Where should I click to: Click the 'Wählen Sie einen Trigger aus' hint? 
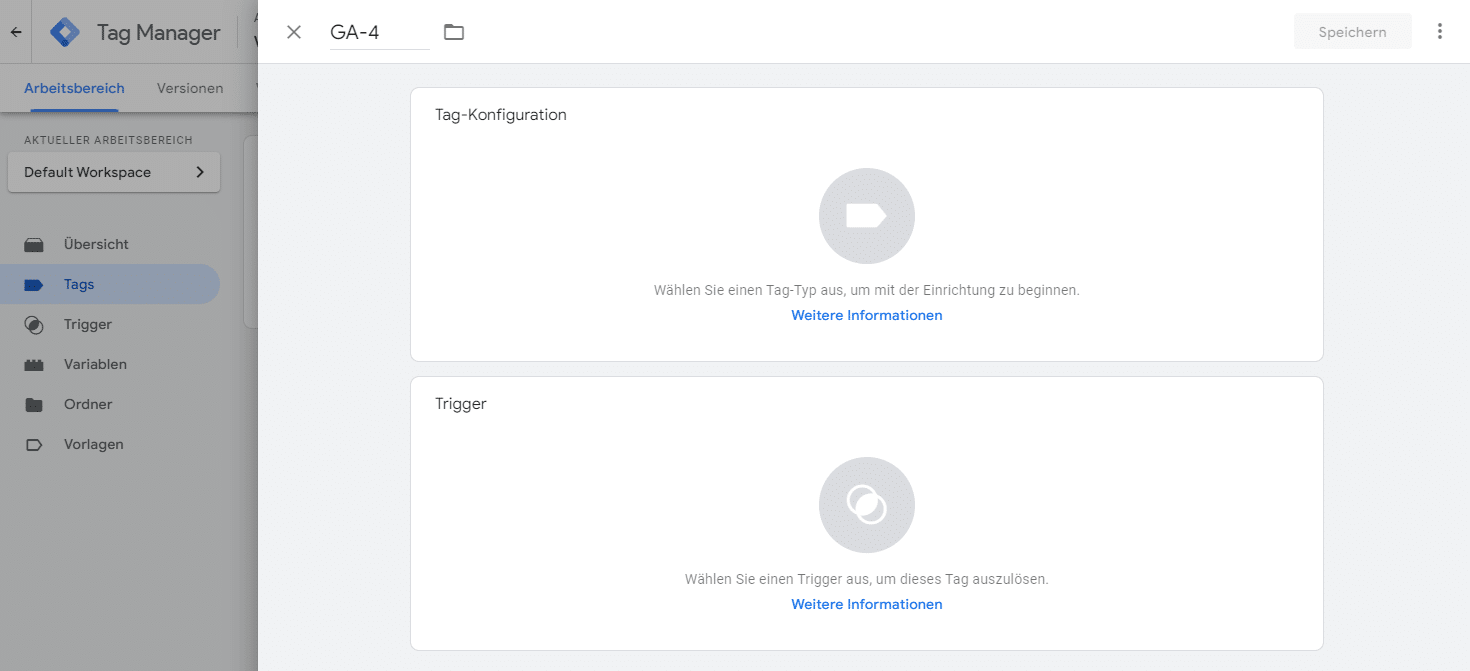[x=867, y=579]
